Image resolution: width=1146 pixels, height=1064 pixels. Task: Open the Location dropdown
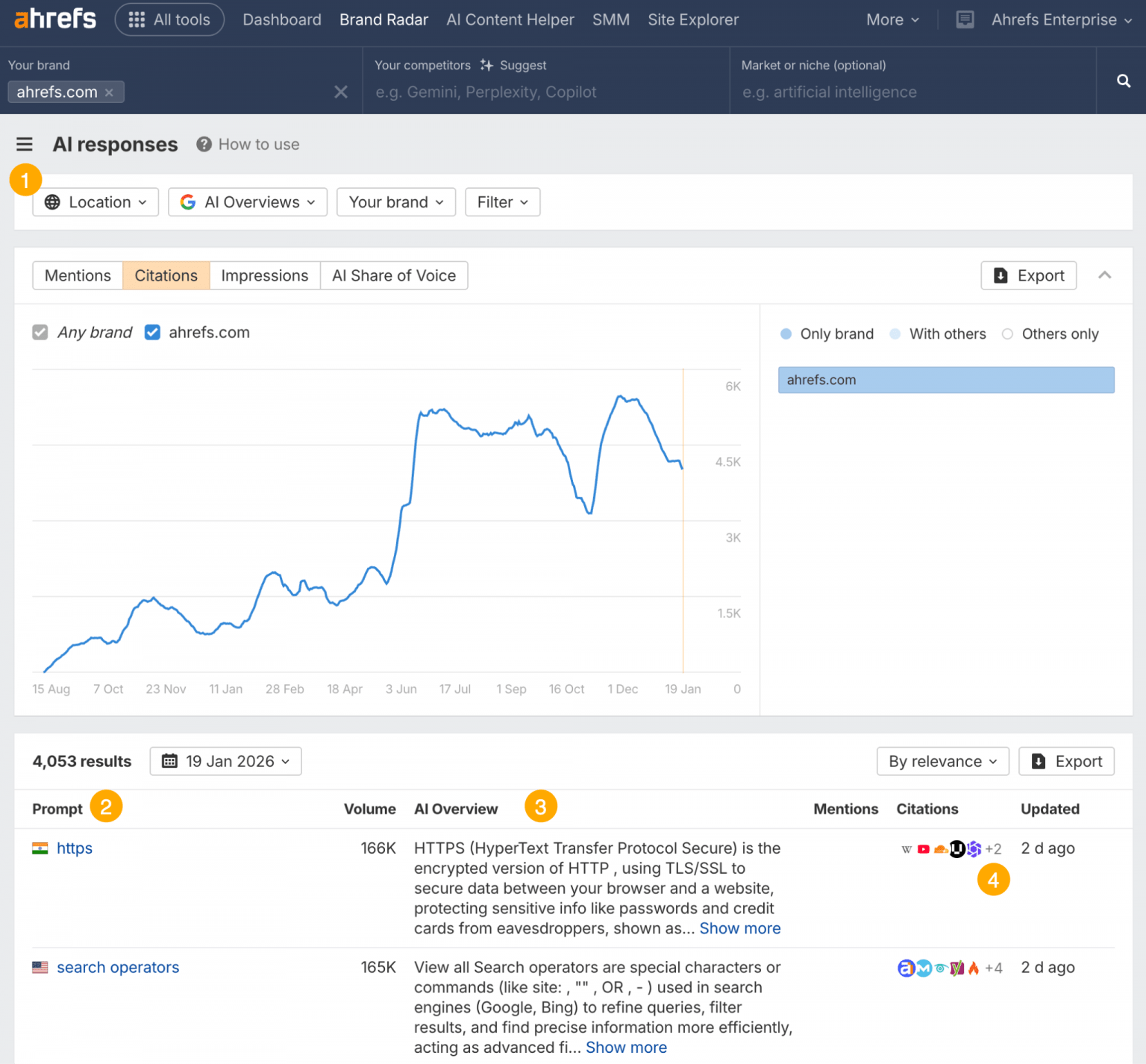[95, 201]
